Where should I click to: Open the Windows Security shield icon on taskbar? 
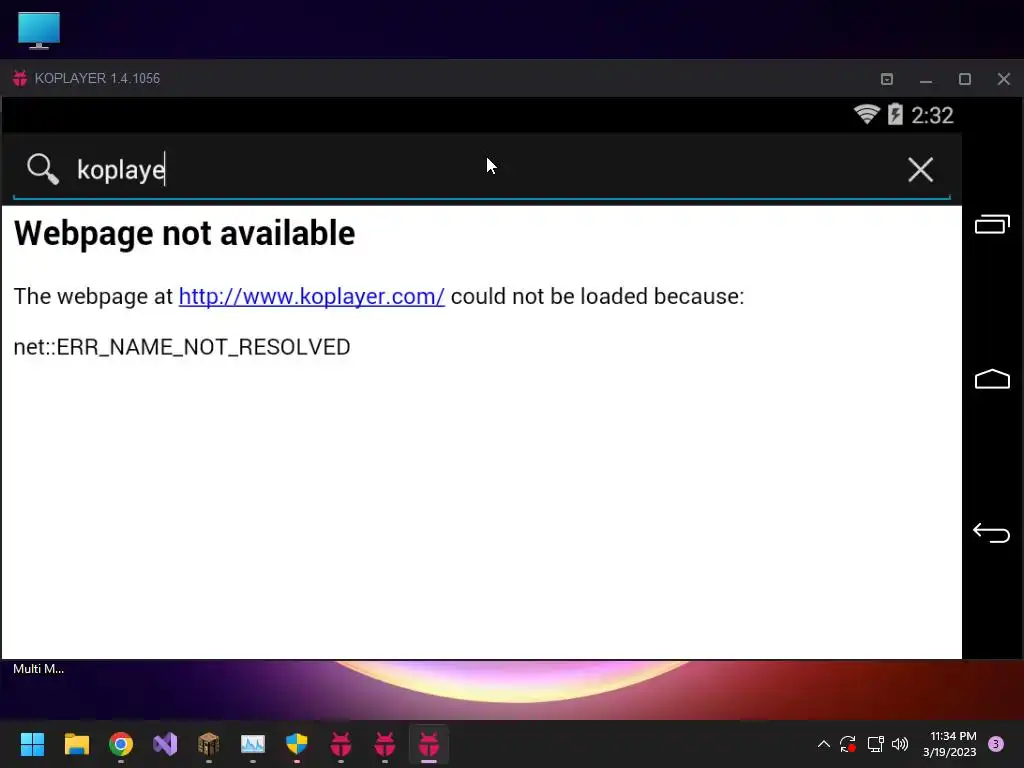click(296, 744)
